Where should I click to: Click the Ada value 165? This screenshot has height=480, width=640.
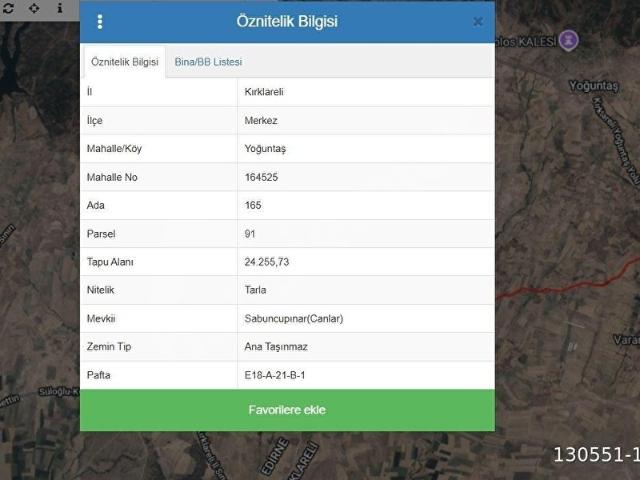point(253,205)
